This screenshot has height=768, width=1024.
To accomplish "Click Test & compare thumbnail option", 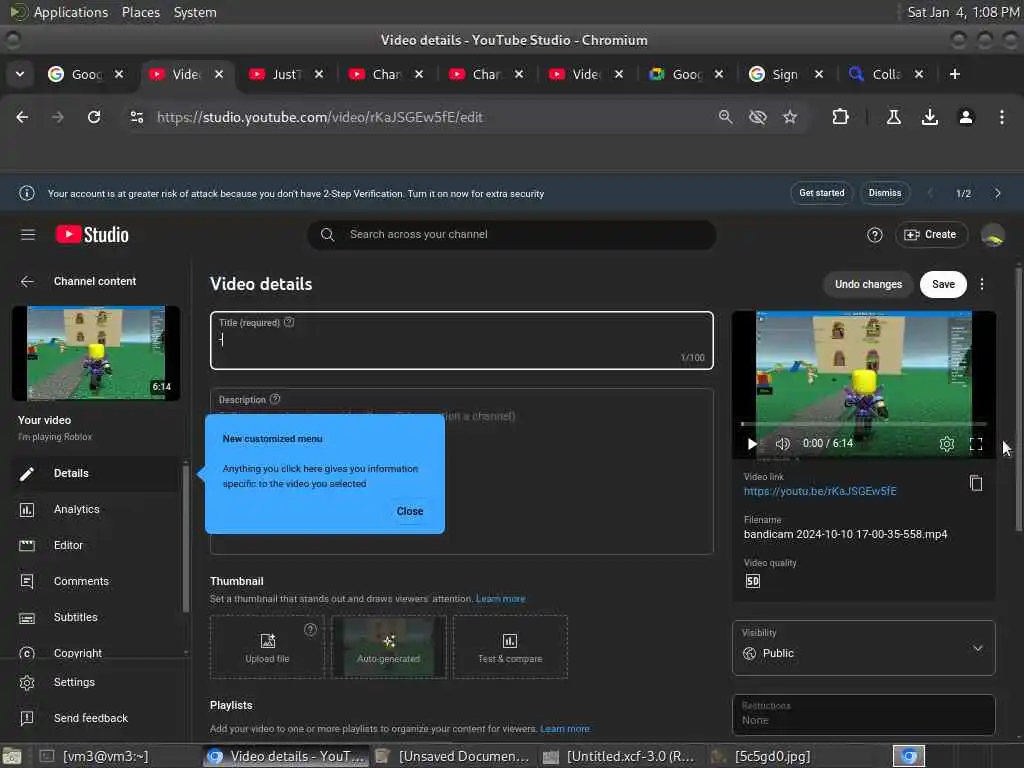I will [x=510, y=647].
